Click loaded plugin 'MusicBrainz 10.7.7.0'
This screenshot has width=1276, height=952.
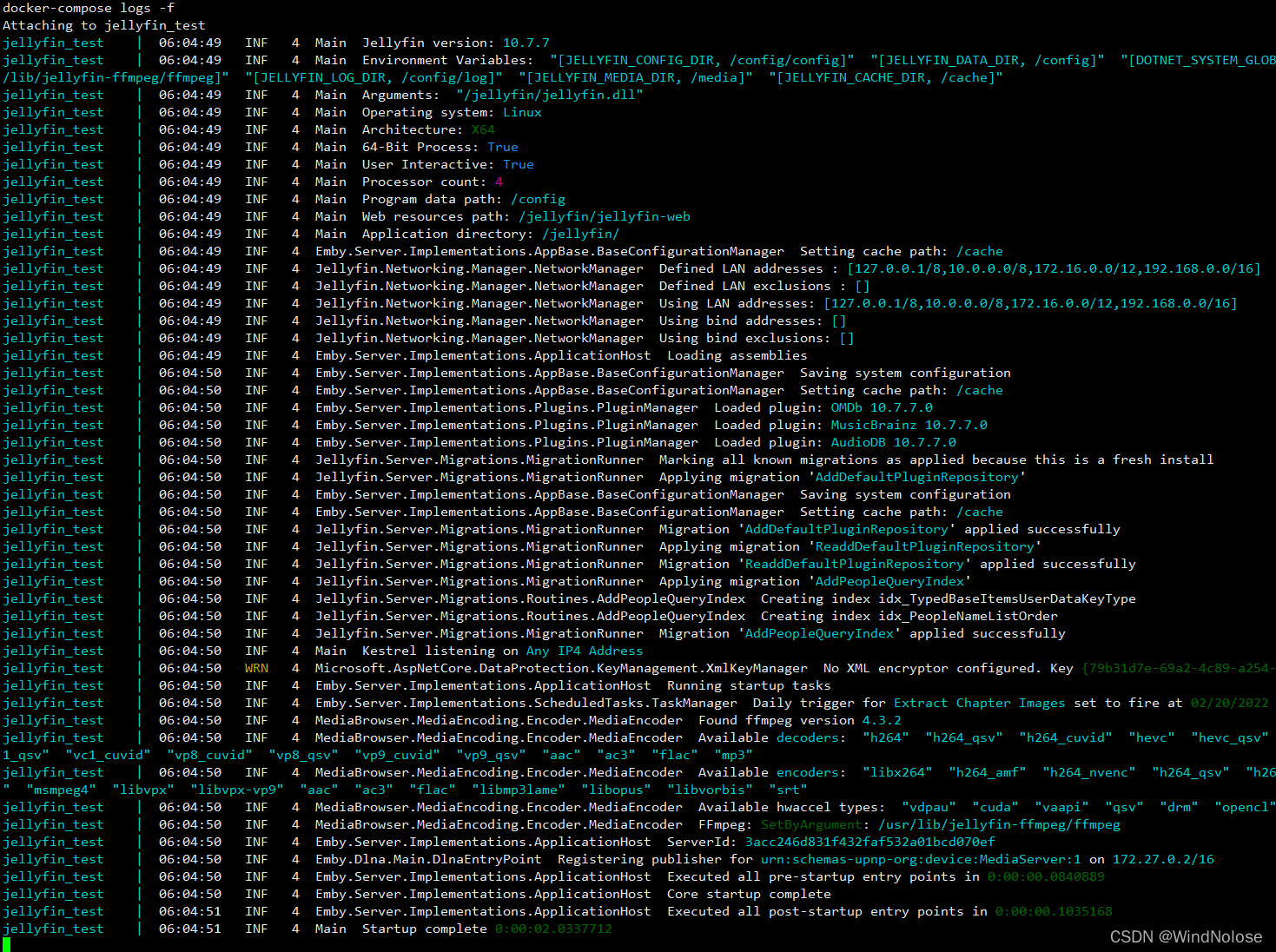pos(909,425)
